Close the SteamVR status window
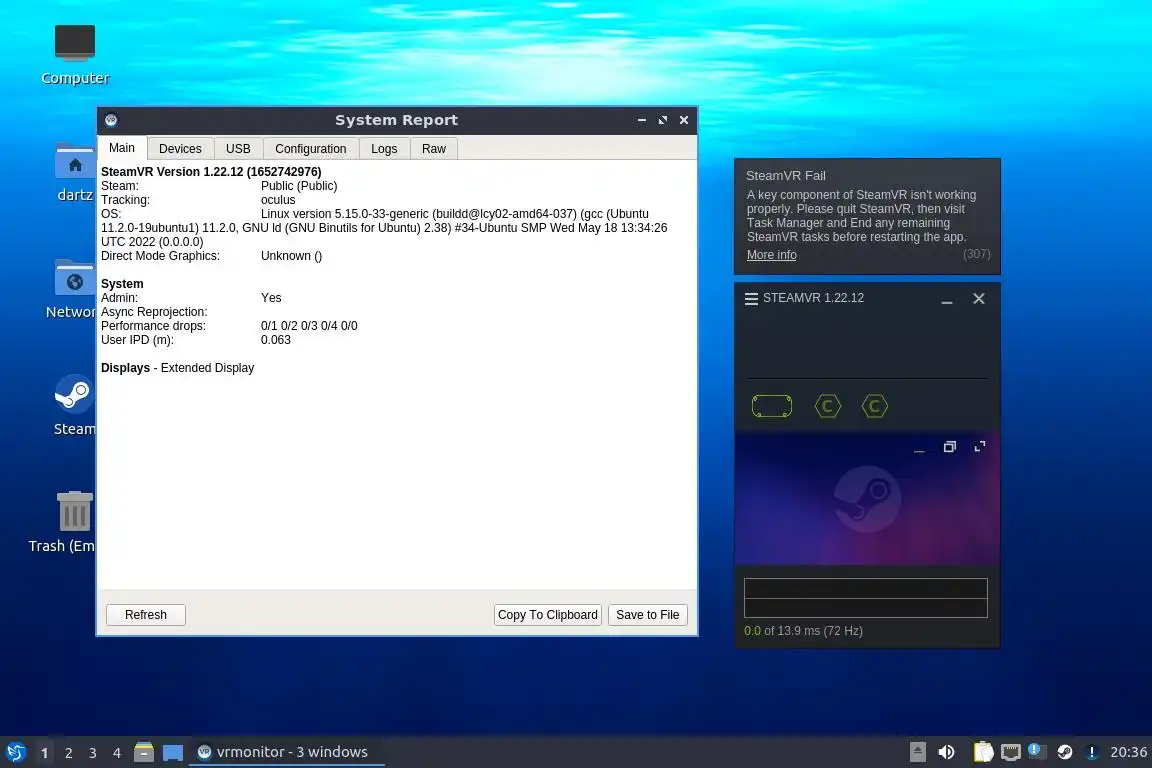The image size is (1152, 768). 979,298
